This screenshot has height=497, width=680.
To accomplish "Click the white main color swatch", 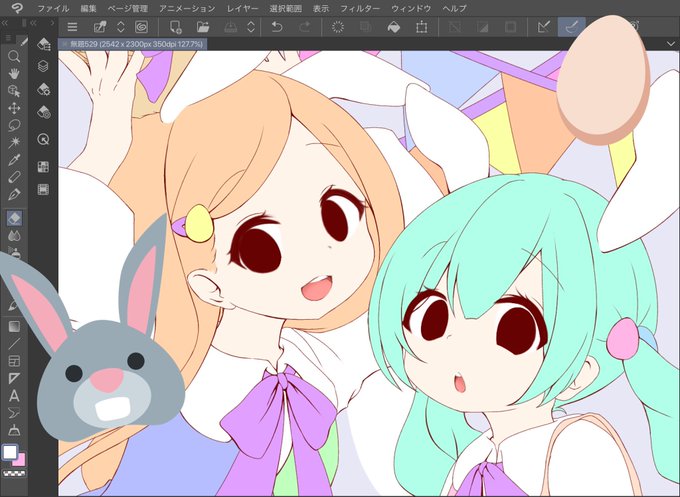I will (x=10, y=452).
